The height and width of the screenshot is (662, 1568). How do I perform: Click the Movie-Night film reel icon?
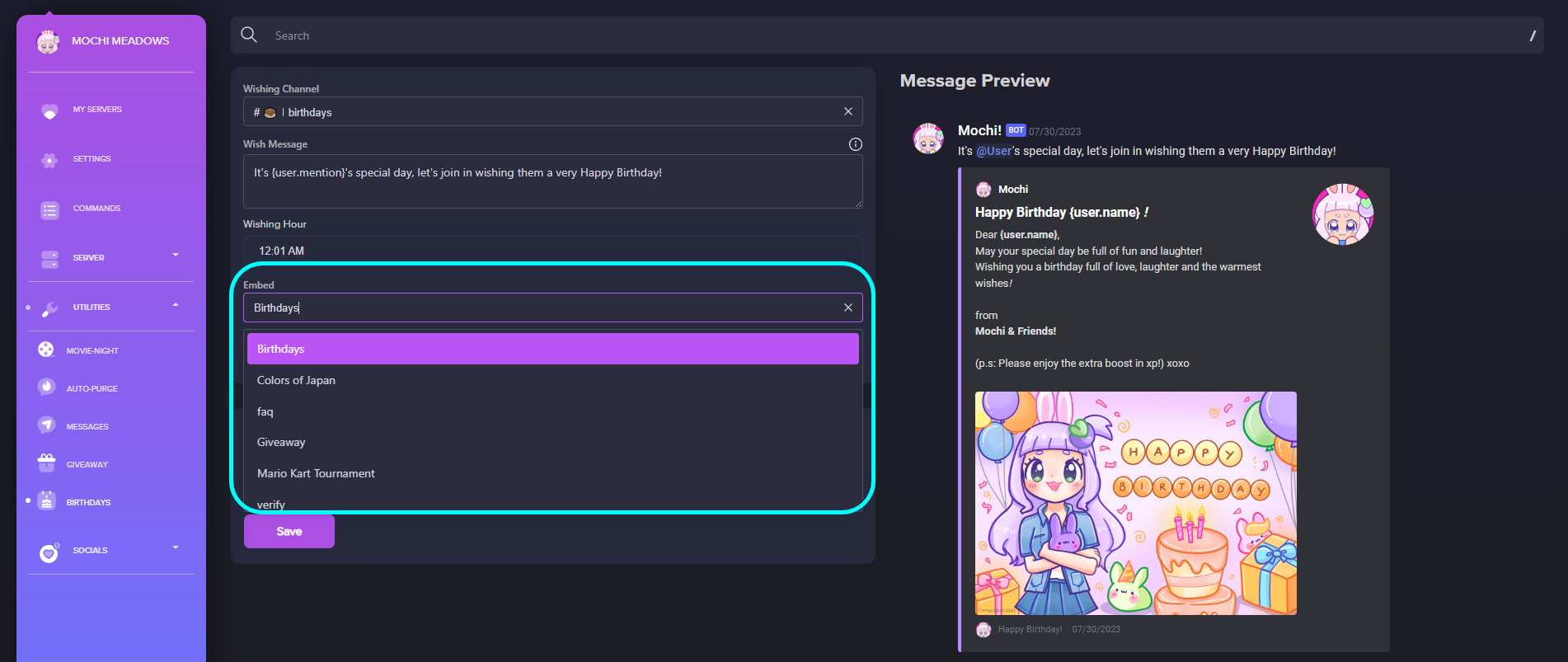pyautogui.click(x=46, y=350)
